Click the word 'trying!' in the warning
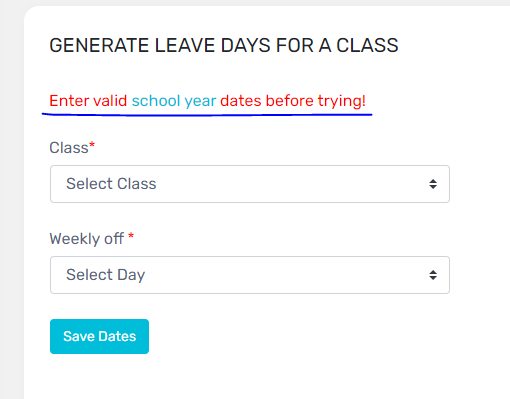 tap(342, 101)
